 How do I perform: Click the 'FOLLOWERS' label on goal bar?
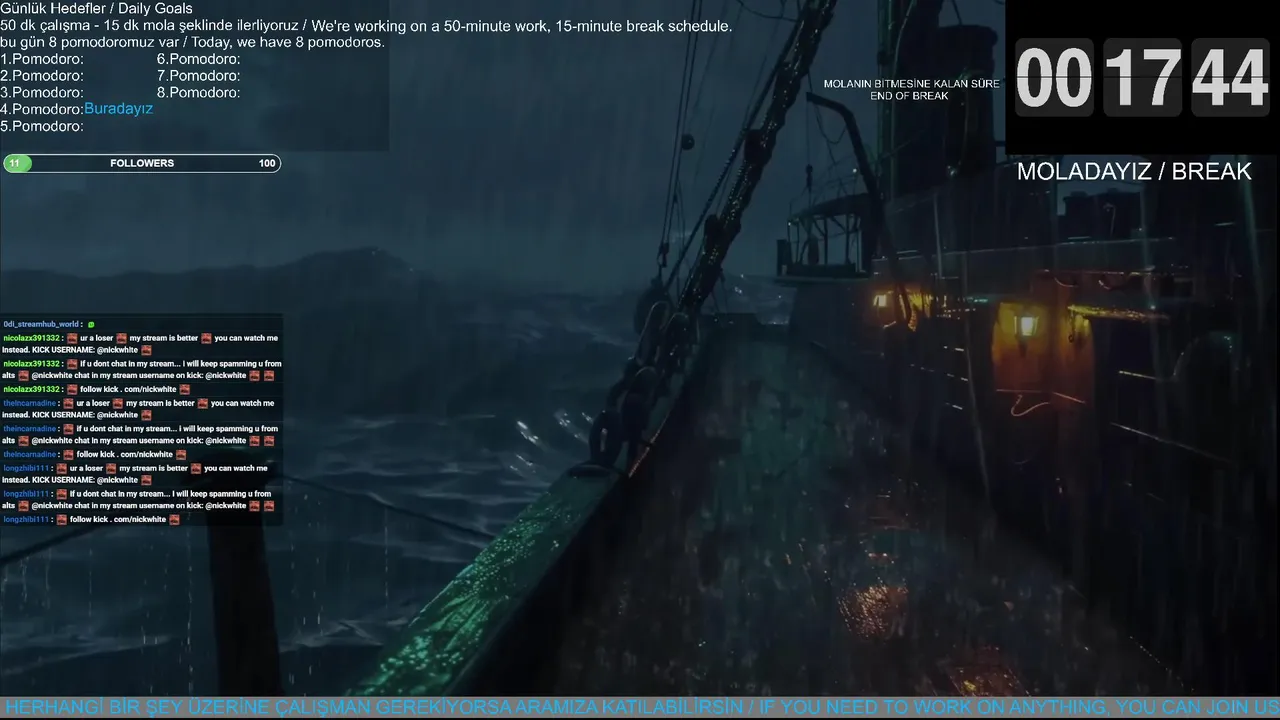(142, 163)
